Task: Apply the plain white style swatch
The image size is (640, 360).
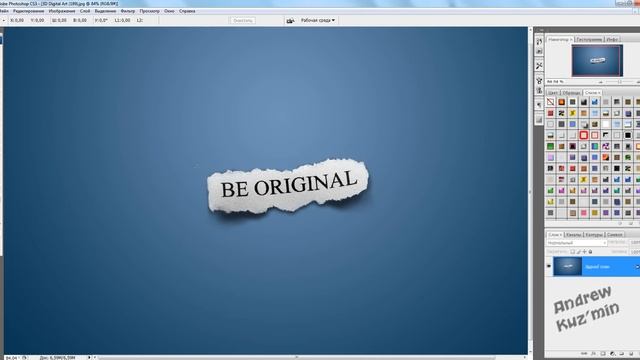Action: [x=606, y=124]
